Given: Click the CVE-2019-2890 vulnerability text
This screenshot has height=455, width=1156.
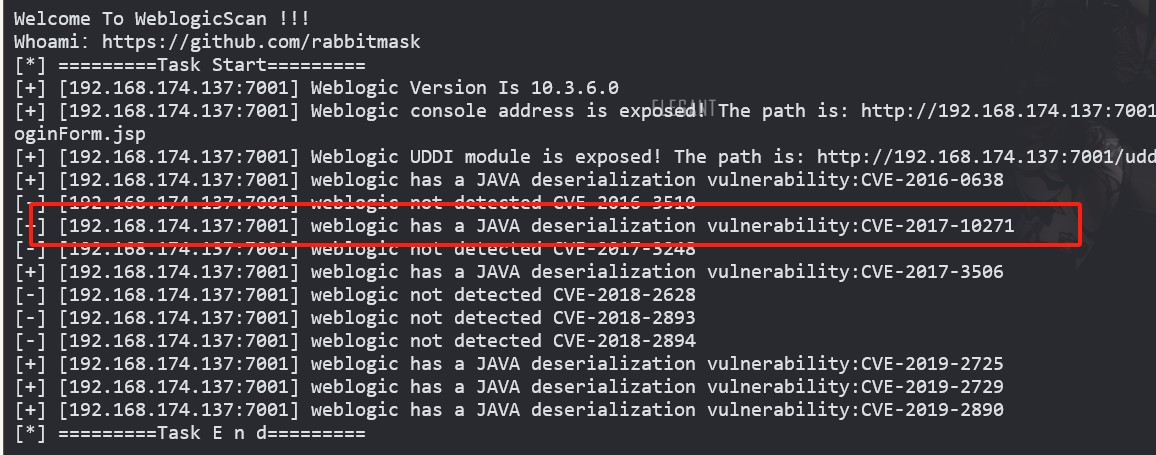Looking at the screenshot, I should (x=932, y=410).
